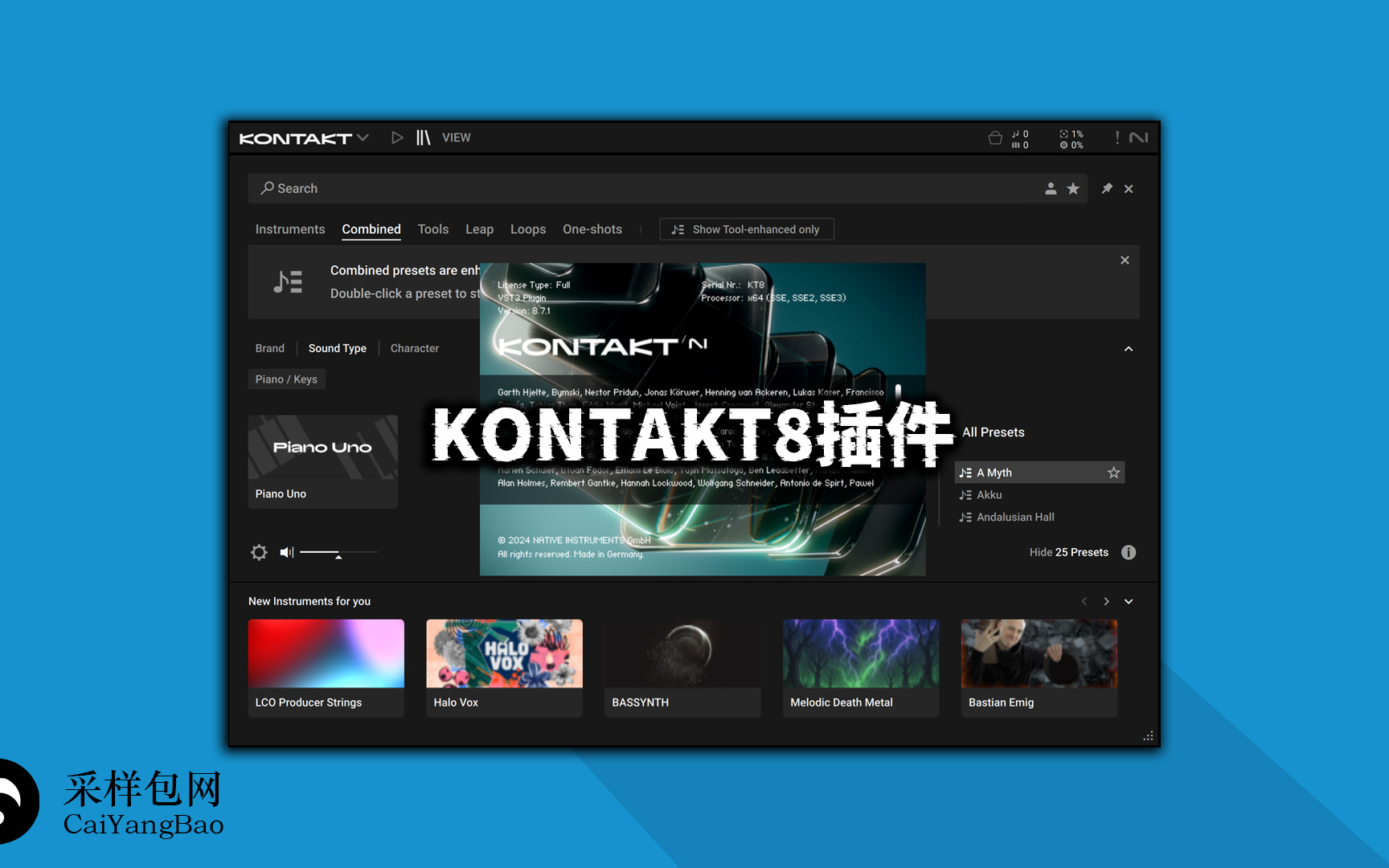Click the exclamation warning icon

click(x=1117, y=137)
